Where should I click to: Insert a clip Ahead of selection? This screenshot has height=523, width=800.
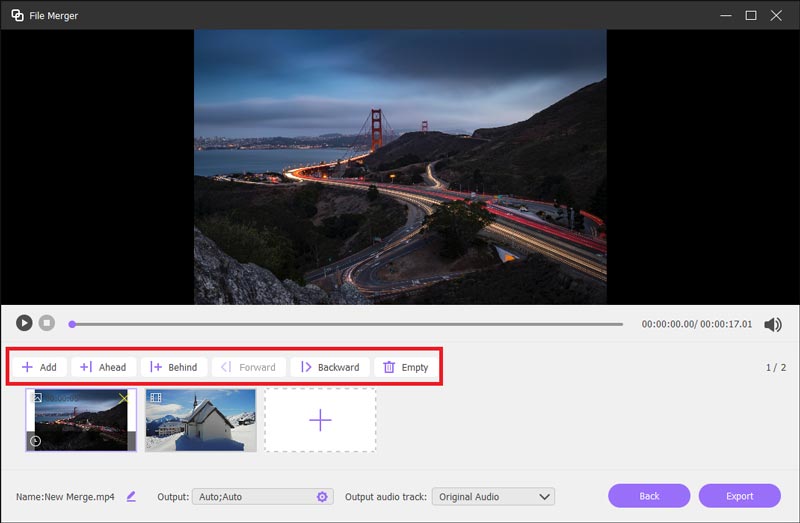pos(103,367)
